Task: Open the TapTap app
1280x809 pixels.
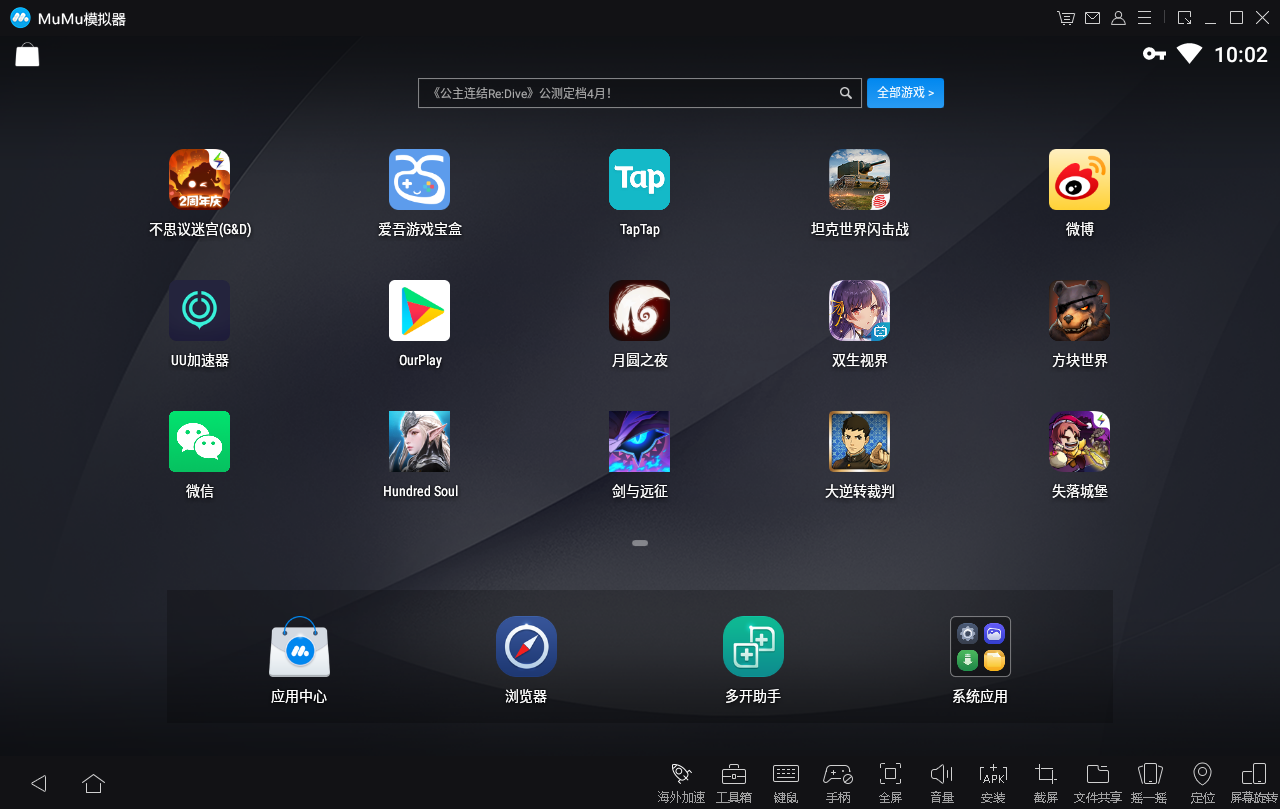Action: pyautogui.click(x=639, y=180)
